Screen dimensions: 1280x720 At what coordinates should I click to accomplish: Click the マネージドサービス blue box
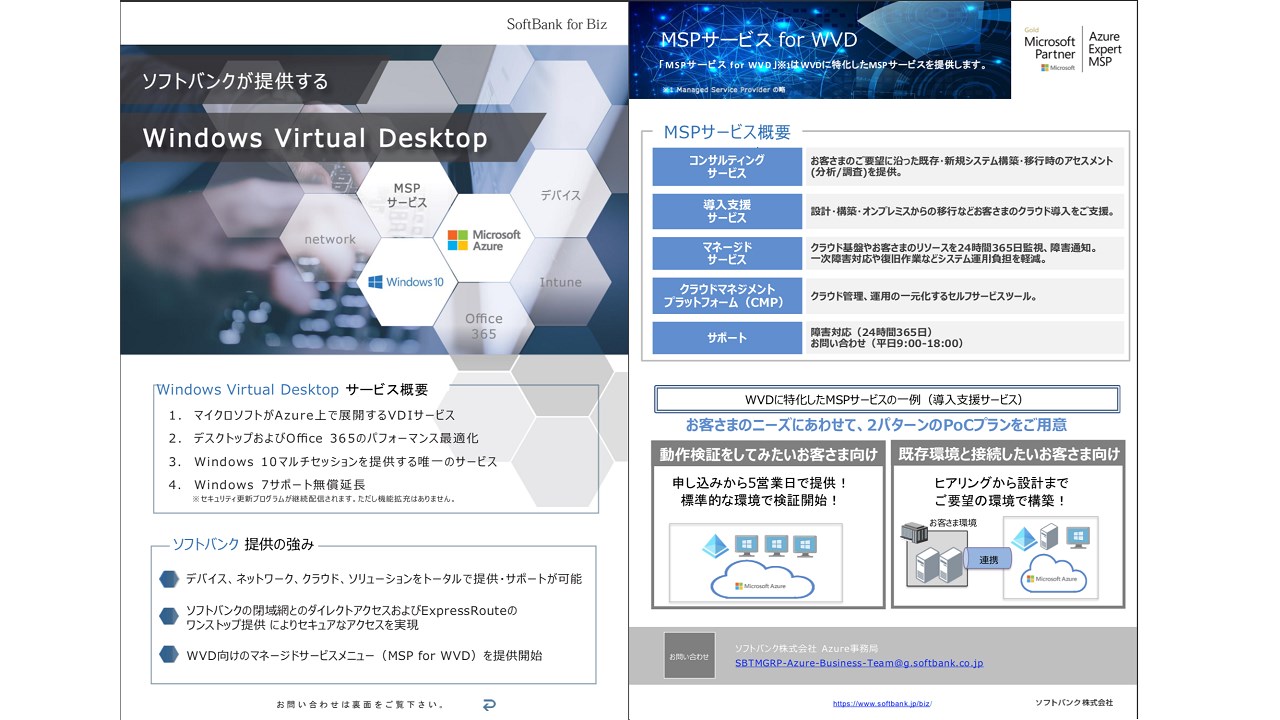pos(726,253)
